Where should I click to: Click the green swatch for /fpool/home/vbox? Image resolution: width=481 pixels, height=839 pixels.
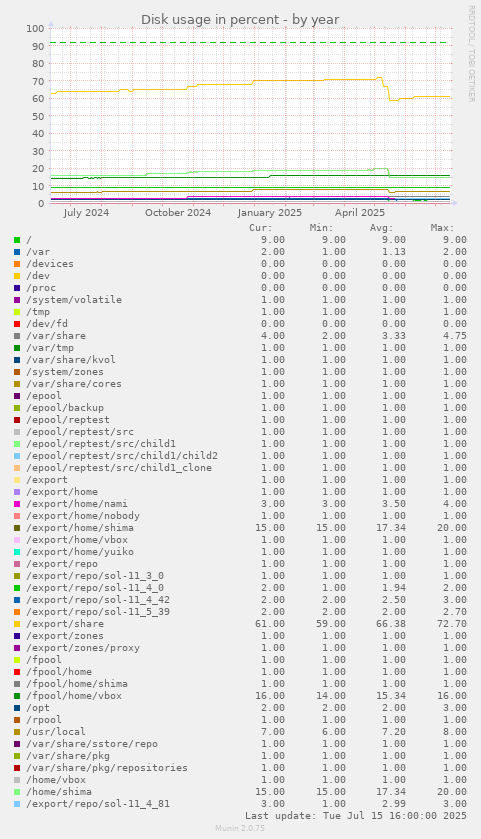[x=17, y=696]
